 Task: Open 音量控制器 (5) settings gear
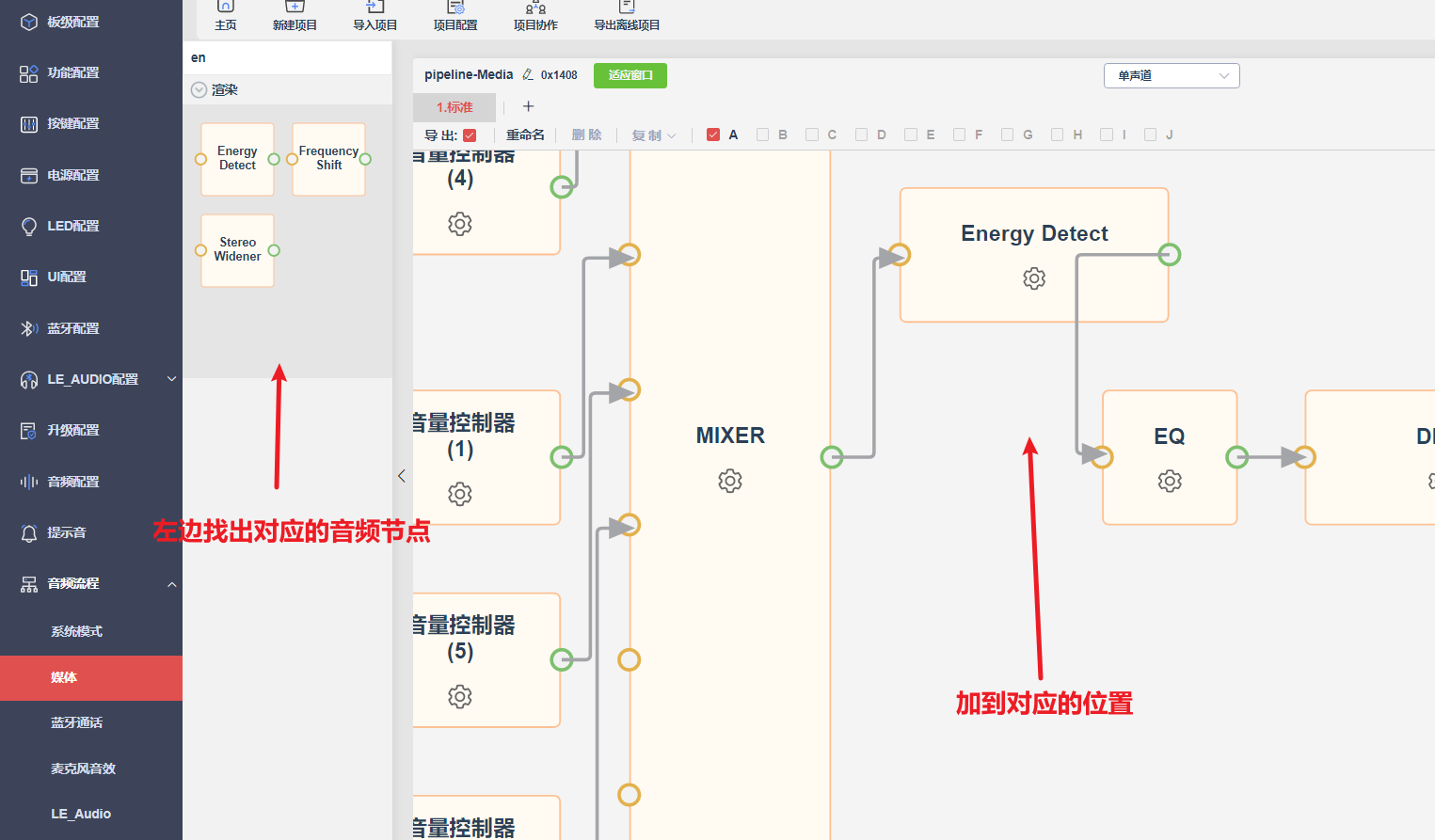pos(460,697)
